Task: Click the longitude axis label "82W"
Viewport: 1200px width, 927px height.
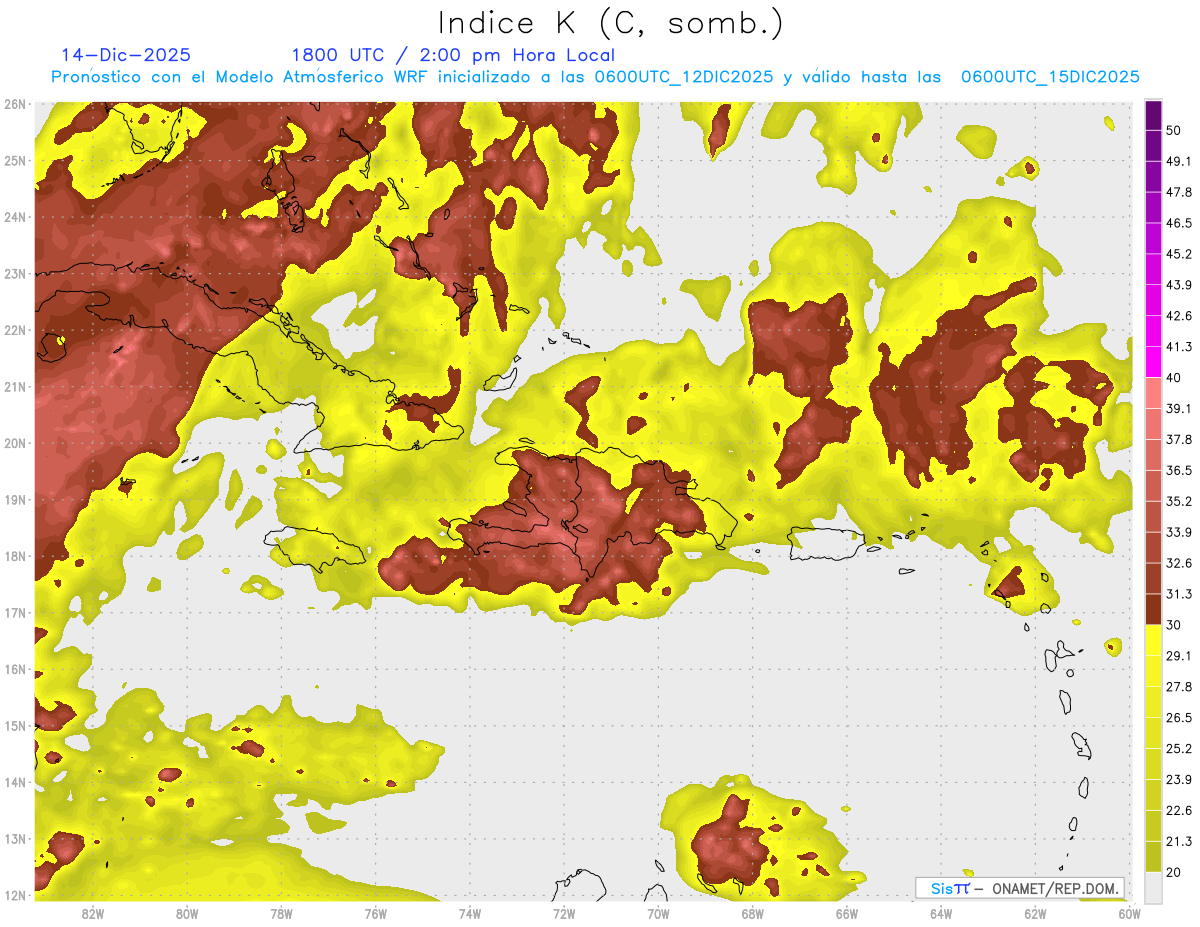Action: [93, 913]
